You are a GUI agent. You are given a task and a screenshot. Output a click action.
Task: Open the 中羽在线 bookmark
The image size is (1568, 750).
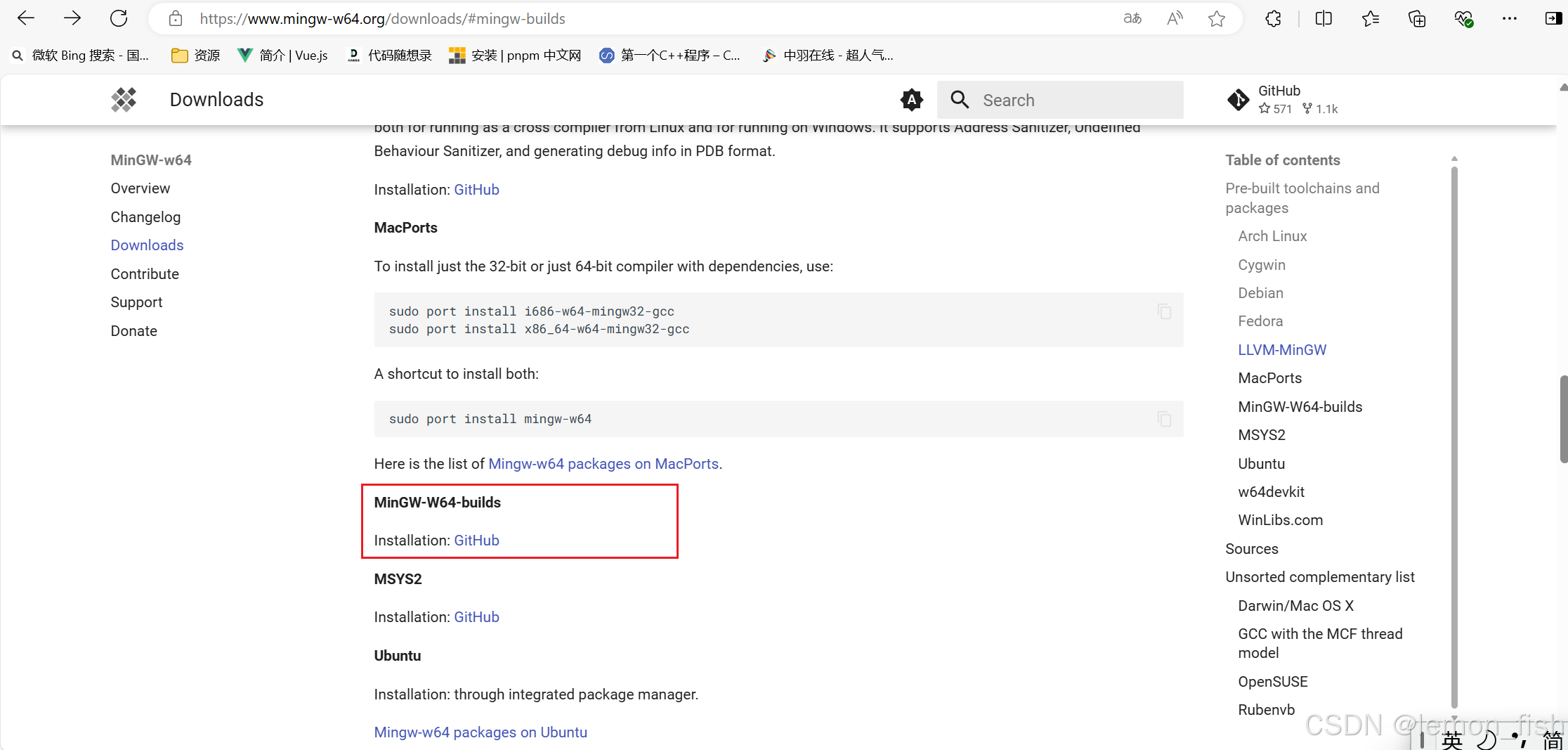click(x=828, y=55)
